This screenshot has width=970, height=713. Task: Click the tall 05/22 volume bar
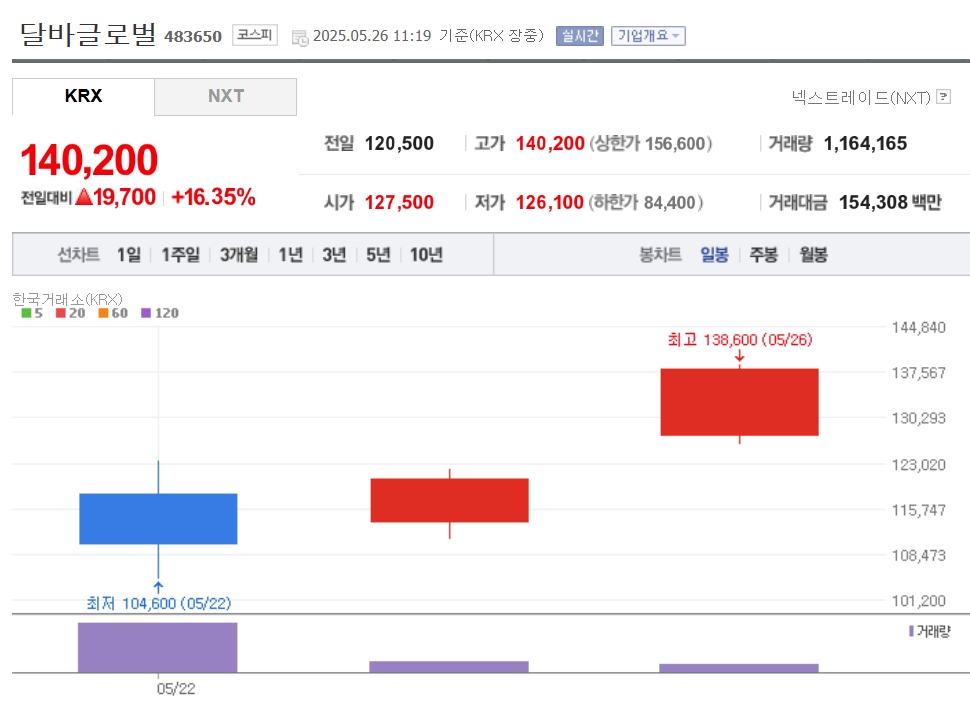pos(158,647)
